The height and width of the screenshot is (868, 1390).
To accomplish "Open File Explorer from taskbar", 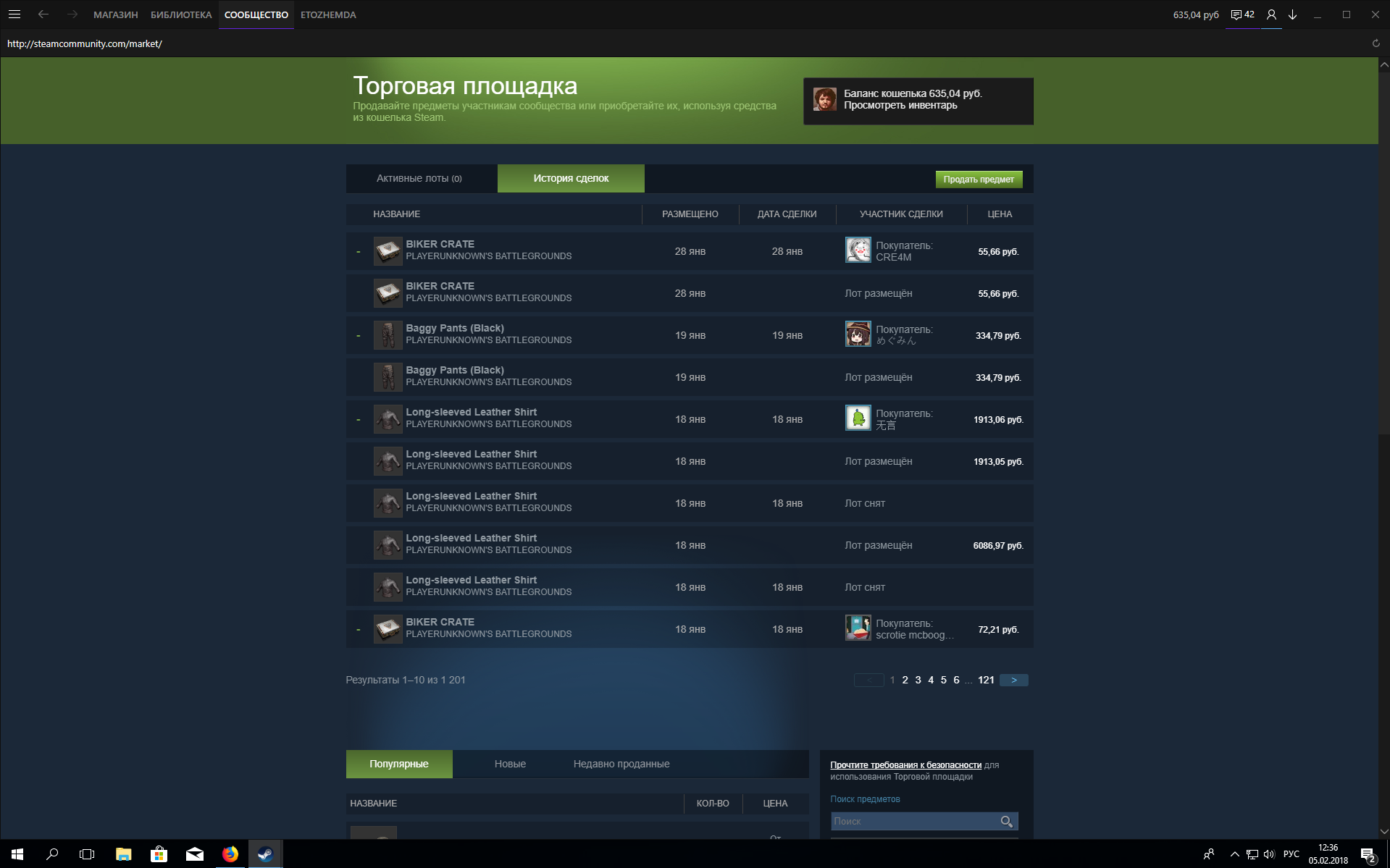I will 124,854.
